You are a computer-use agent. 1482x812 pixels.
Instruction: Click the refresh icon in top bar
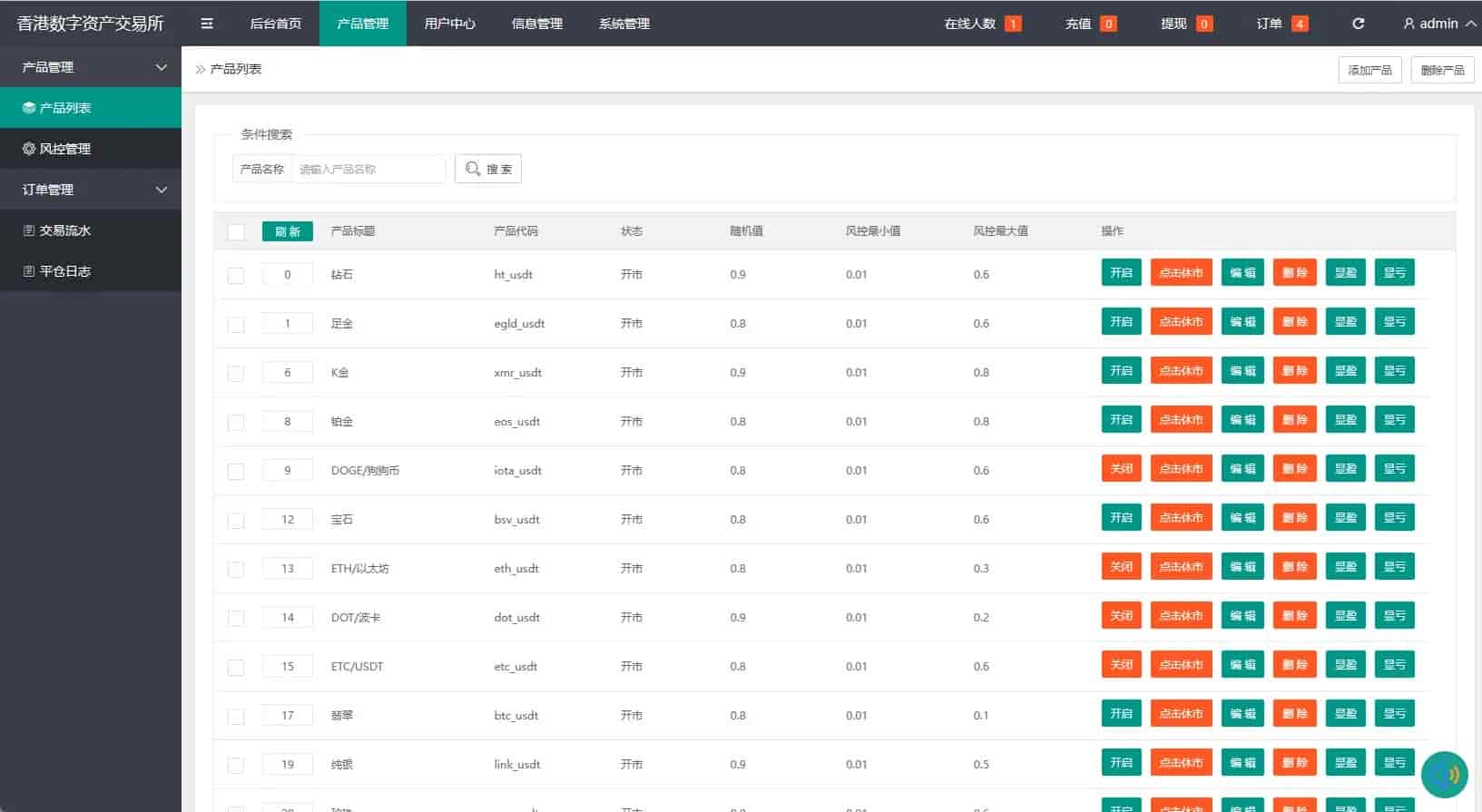[x=1358, y=24]
